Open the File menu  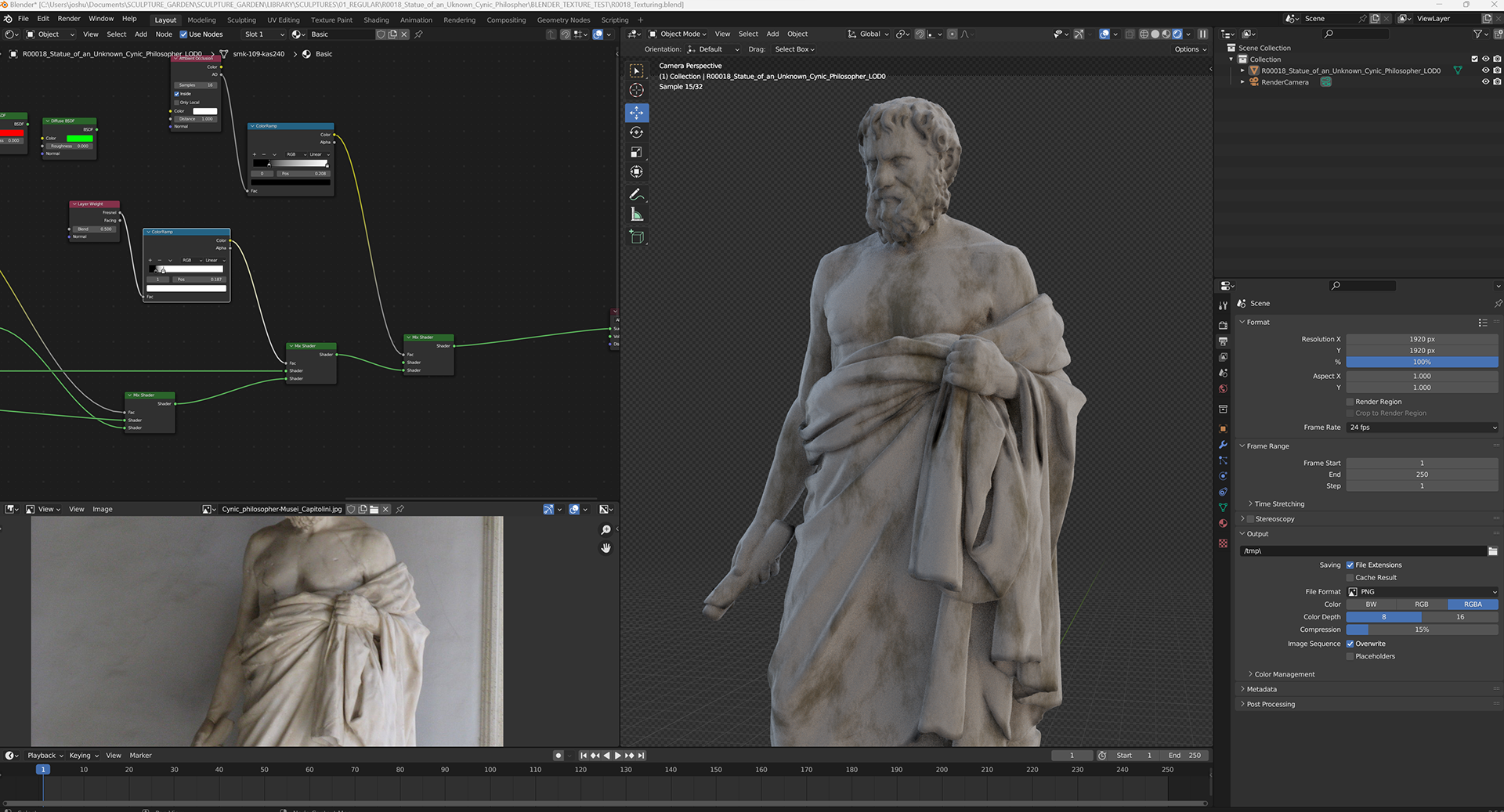click(x=23, y=19)
